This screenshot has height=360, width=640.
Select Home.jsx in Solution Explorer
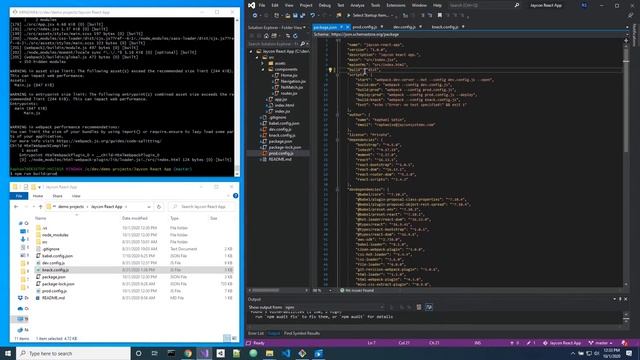coord(289,76)
